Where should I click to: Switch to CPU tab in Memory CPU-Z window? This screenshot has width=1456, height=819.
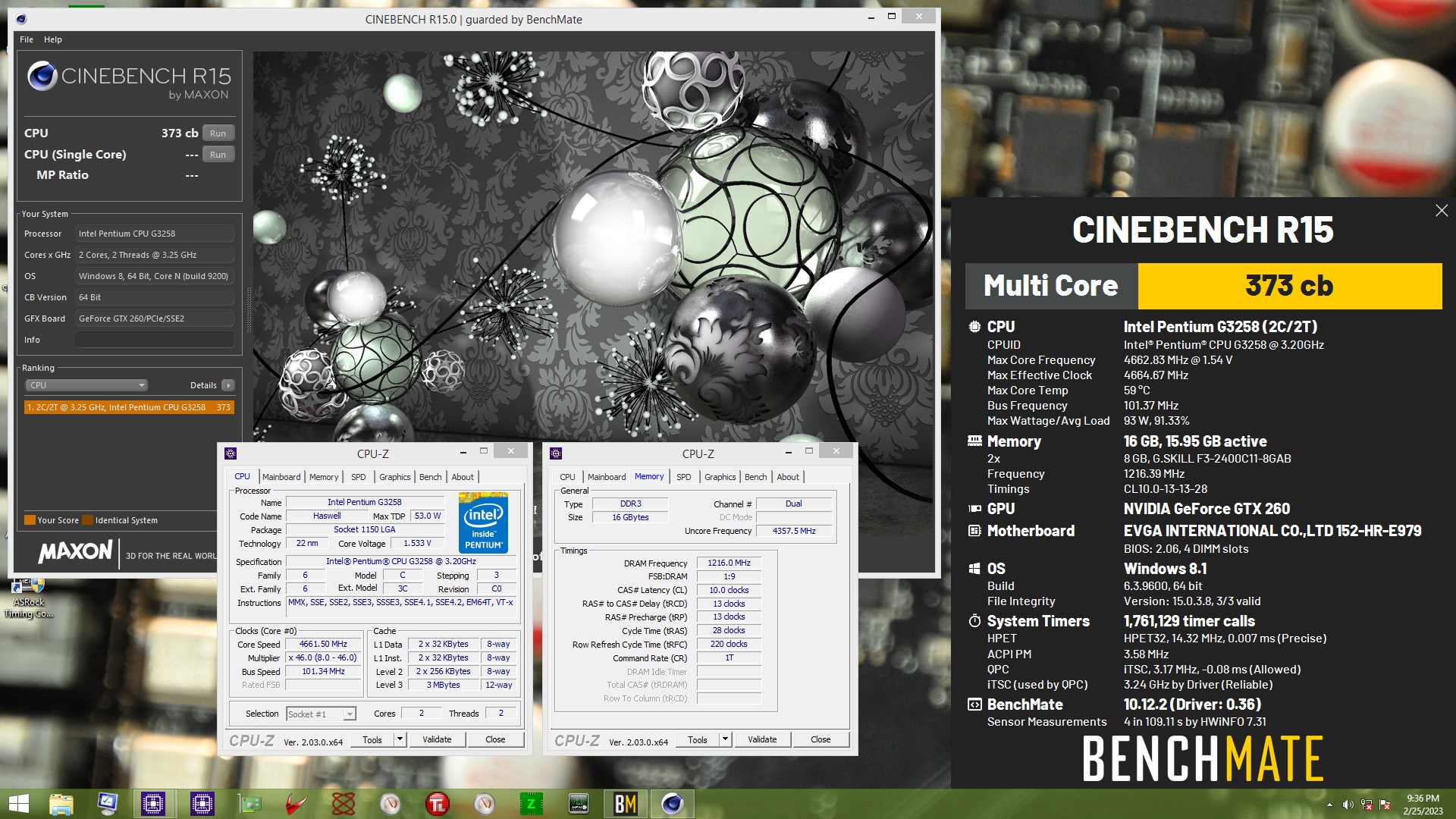[x=567, y=477]
